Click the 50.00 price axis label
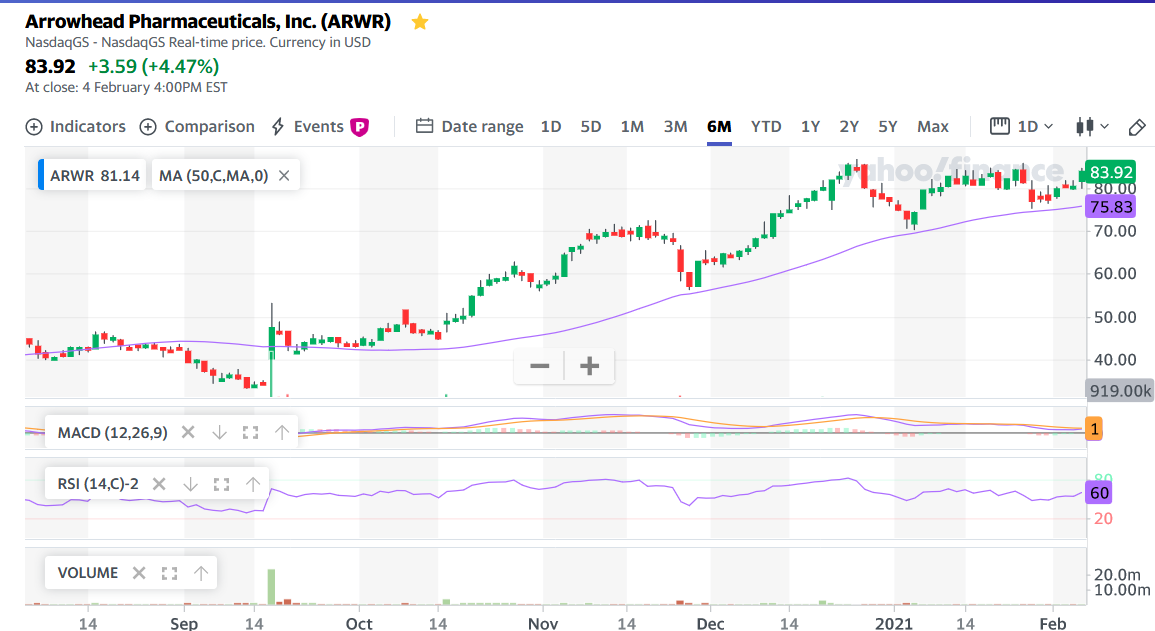Screen dimensions: 1155x631 (1114, 317)
